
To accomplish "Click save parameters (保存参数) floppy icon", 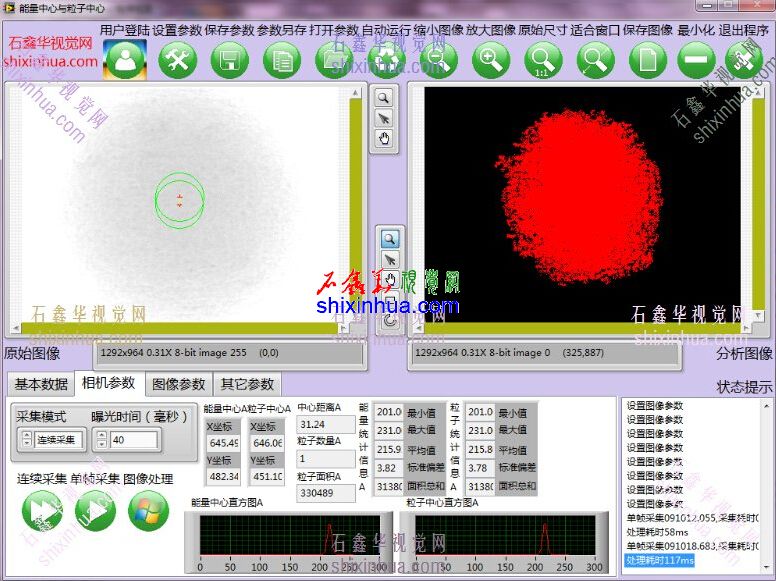I will click(230, 61).
